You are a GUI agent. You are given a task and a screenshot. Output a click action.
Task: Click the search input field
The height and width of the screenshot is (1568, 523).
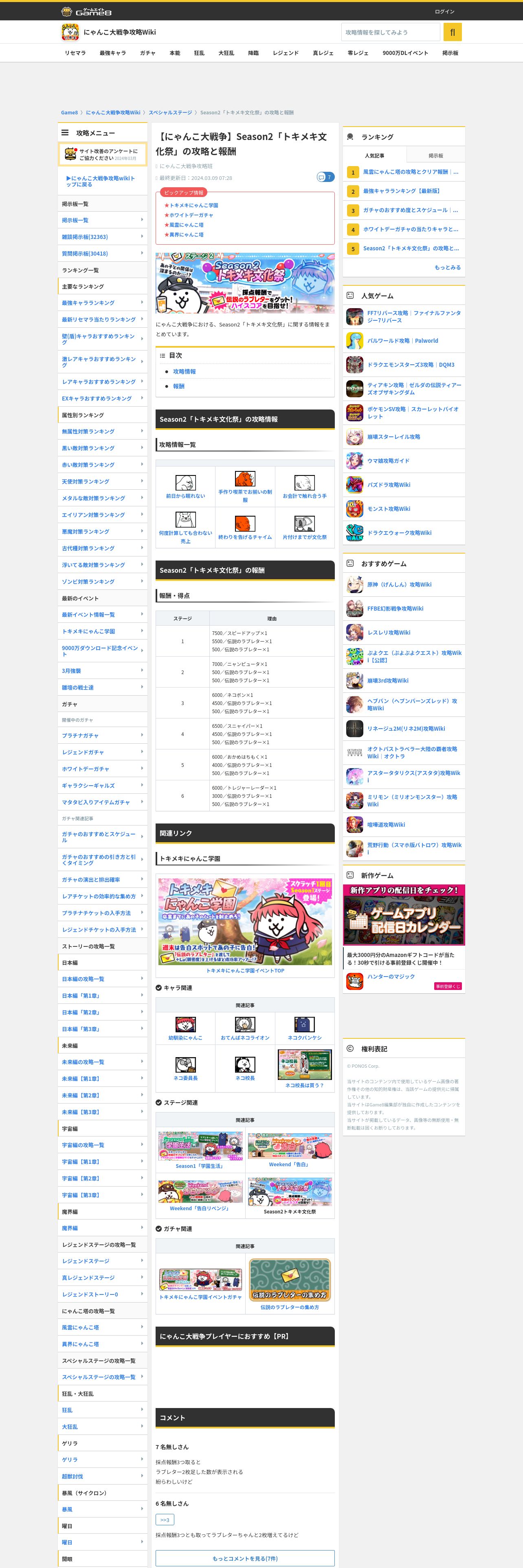(390, 32)
